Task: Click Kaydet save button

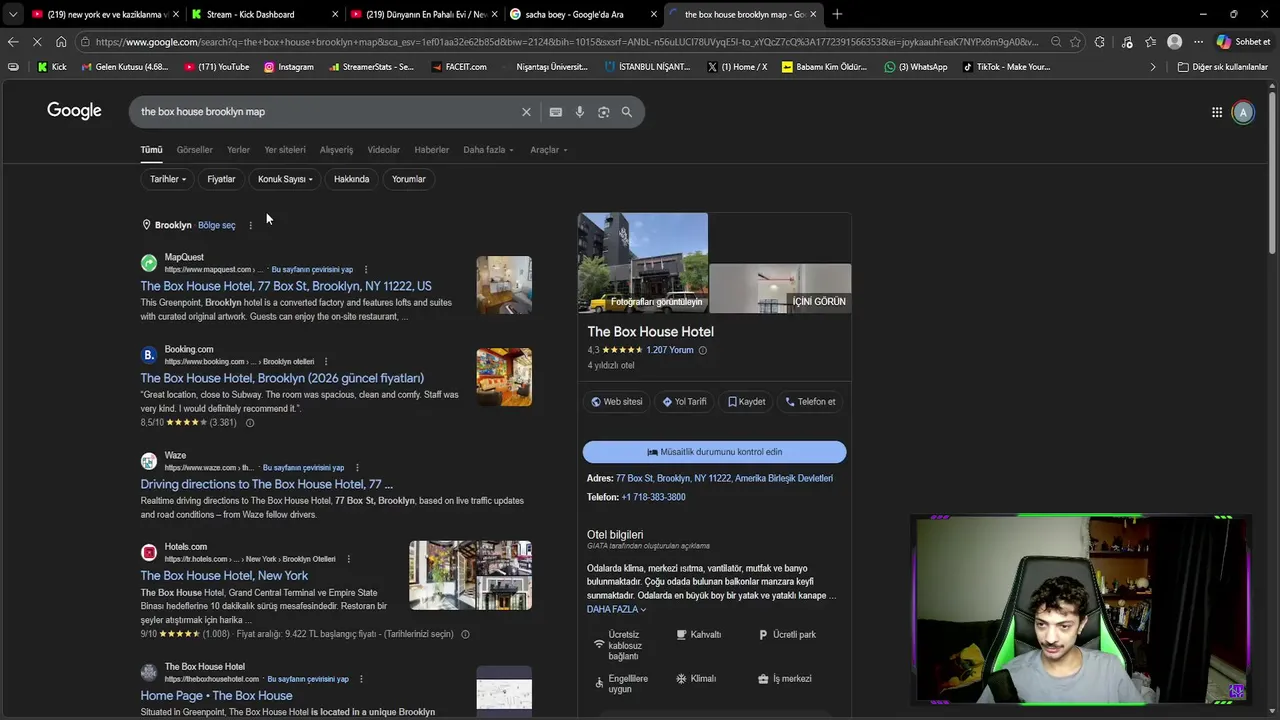Action: pos(747,402)
